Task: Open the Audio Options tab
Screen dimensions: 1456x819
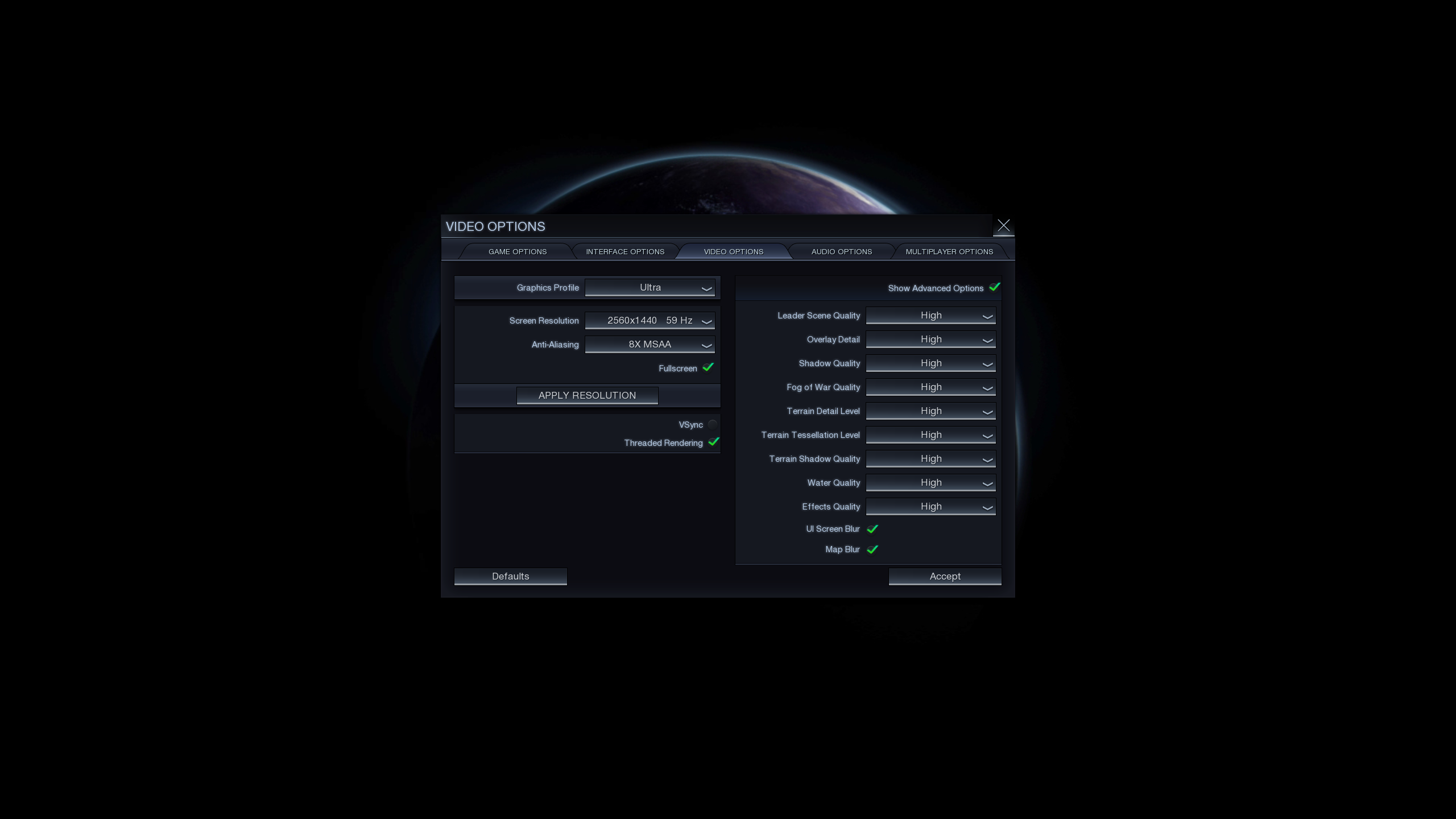Action: point(841,251)
